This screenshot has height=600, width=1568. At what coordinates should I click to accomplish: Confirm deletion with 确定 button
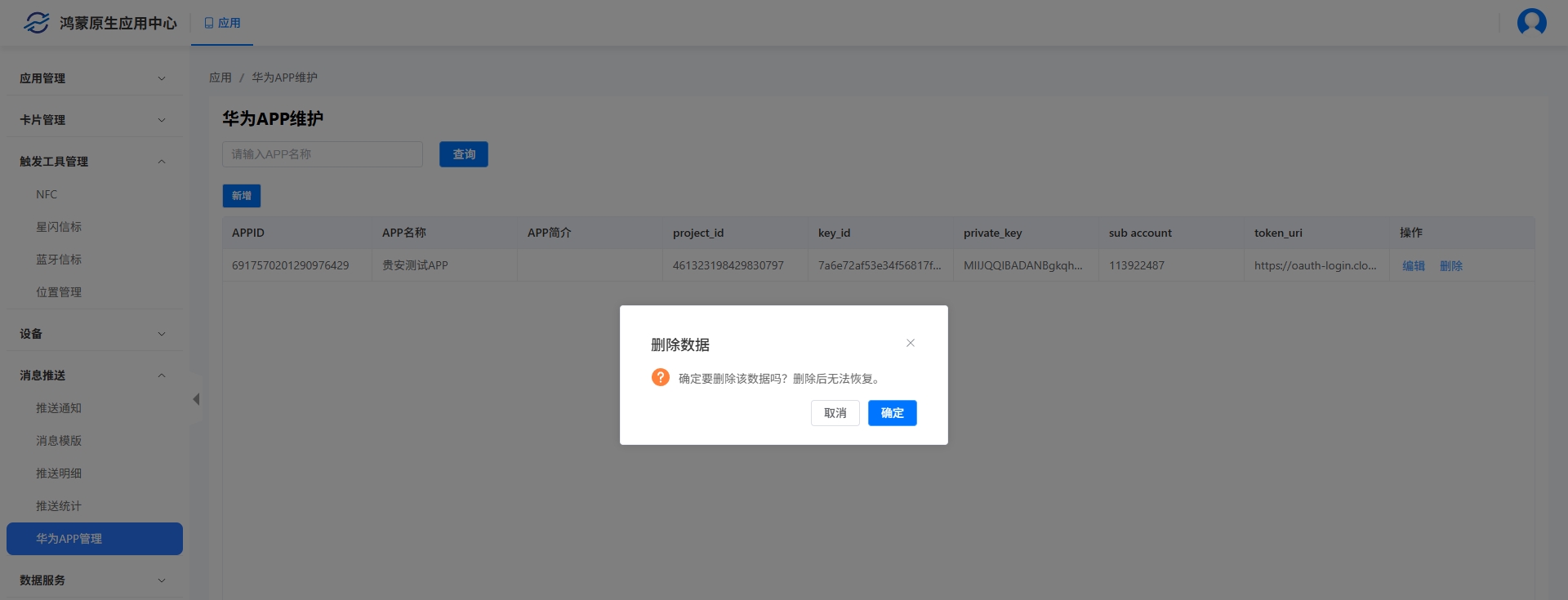pyautogui.click(x=892, y=413)
